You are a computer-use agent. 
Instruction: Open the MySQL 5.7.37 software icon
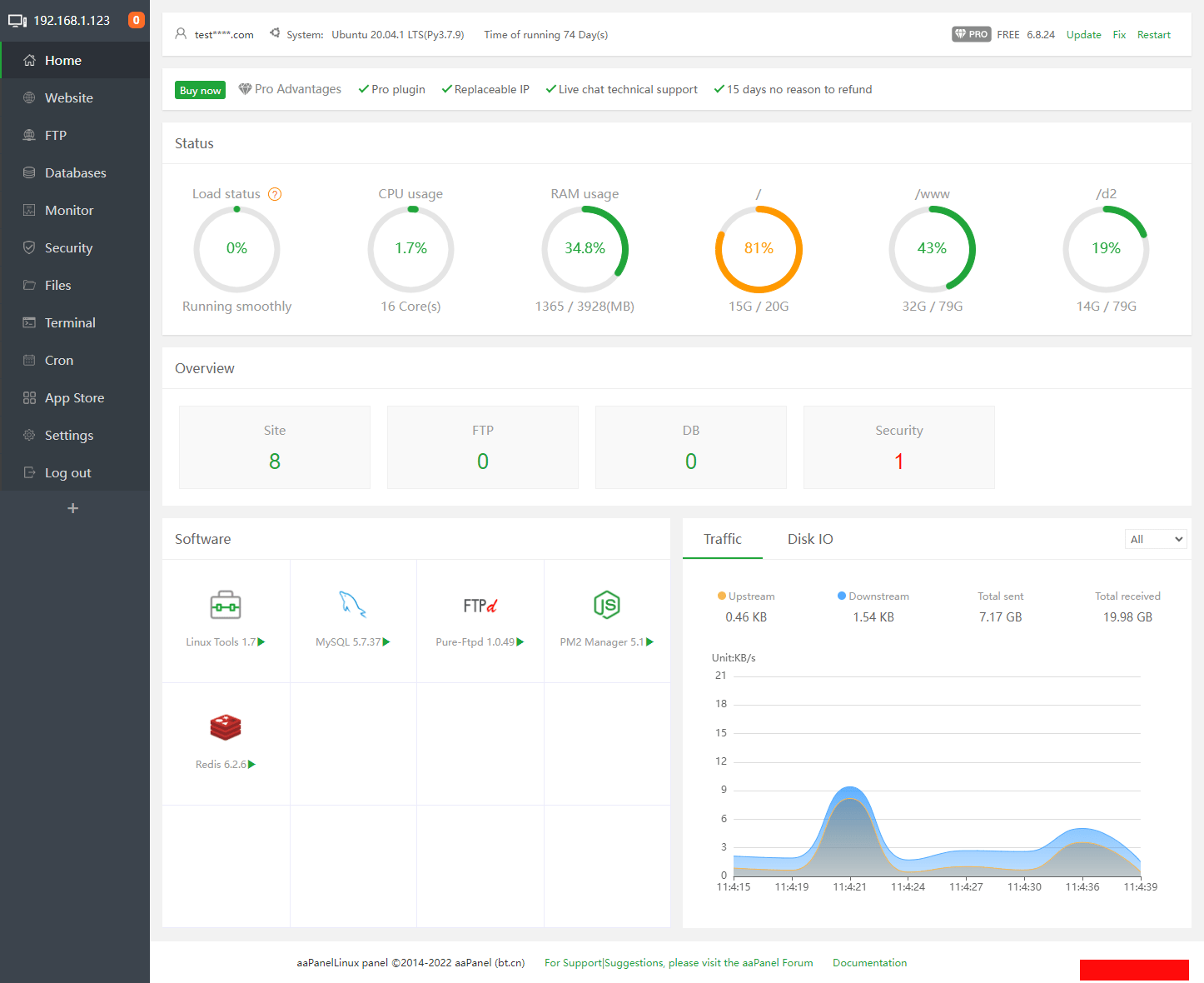click(x=353, y=605)
